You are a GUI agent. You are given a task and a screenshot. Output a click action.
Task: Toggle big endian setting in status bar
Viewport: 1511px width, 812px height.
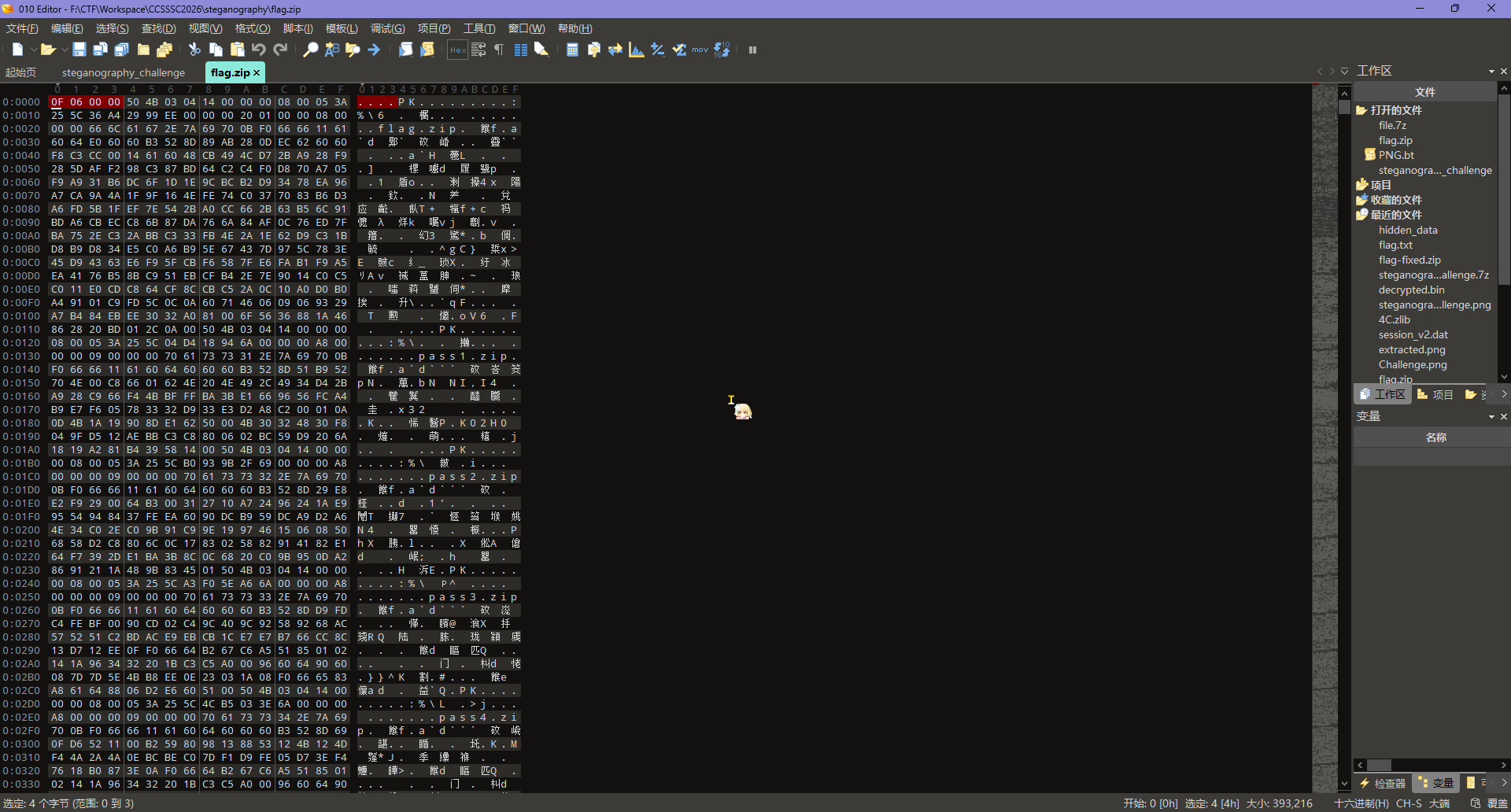[1439, 803]
